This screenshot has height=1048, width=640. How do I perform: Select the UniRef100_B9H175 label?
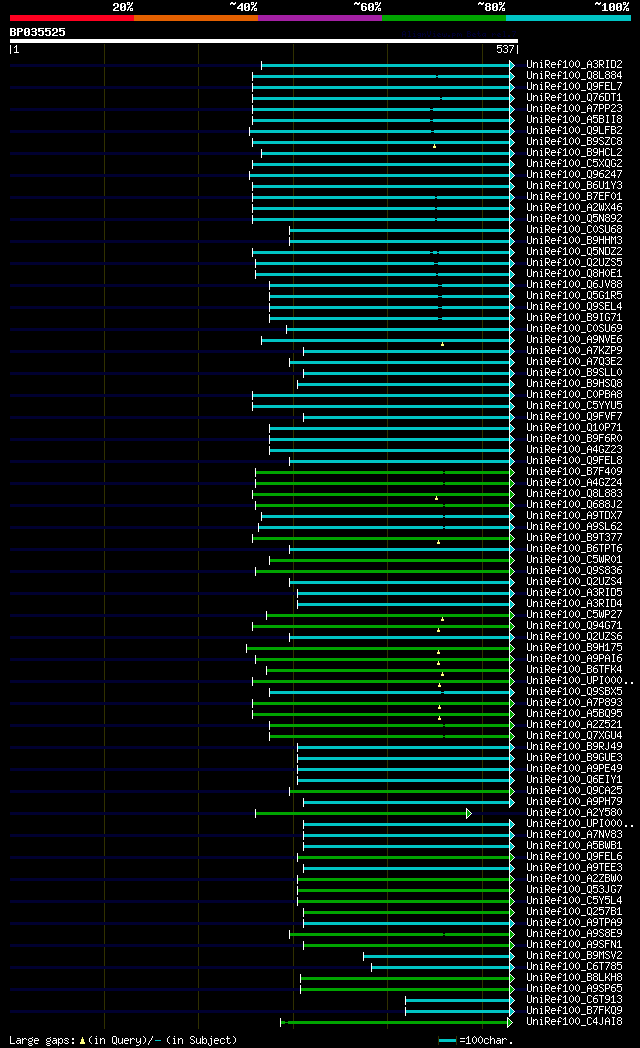click(574, 648)
